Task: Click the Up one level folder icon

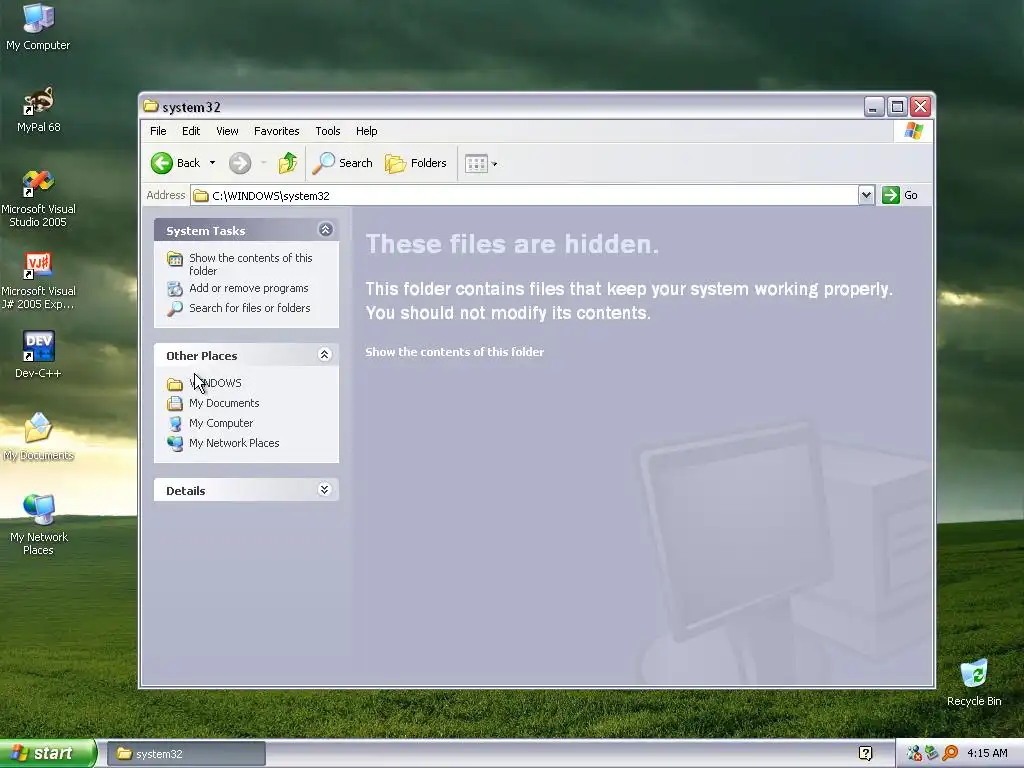Action: coord(287,163)
